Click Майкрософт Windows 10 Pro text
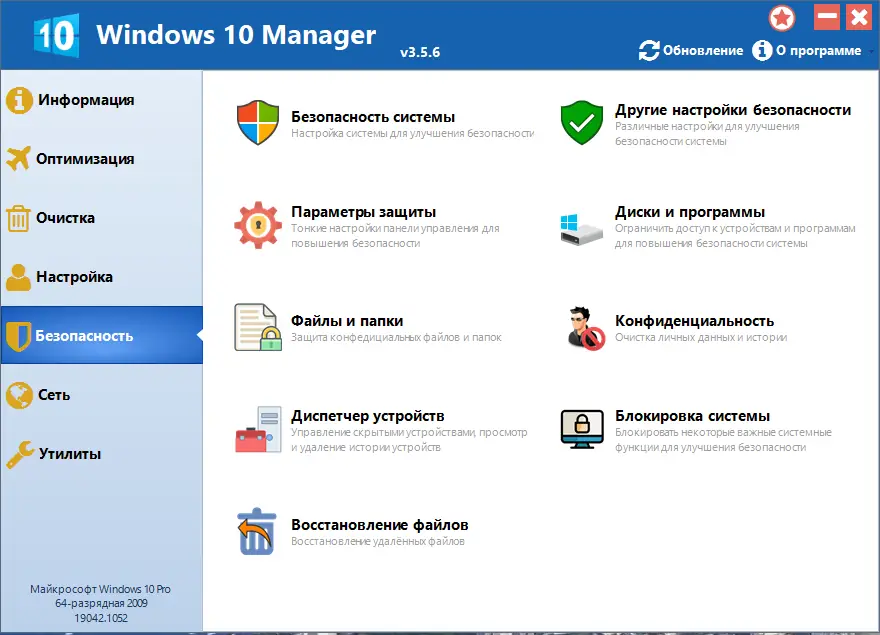The height and width of the screenshot is (635, 880). coord(100,589)
